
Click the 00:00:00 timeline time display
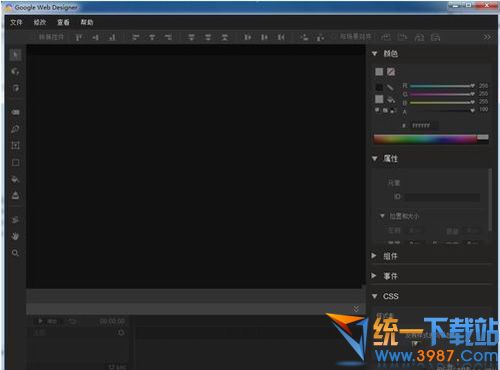click(x=112, y=321)
